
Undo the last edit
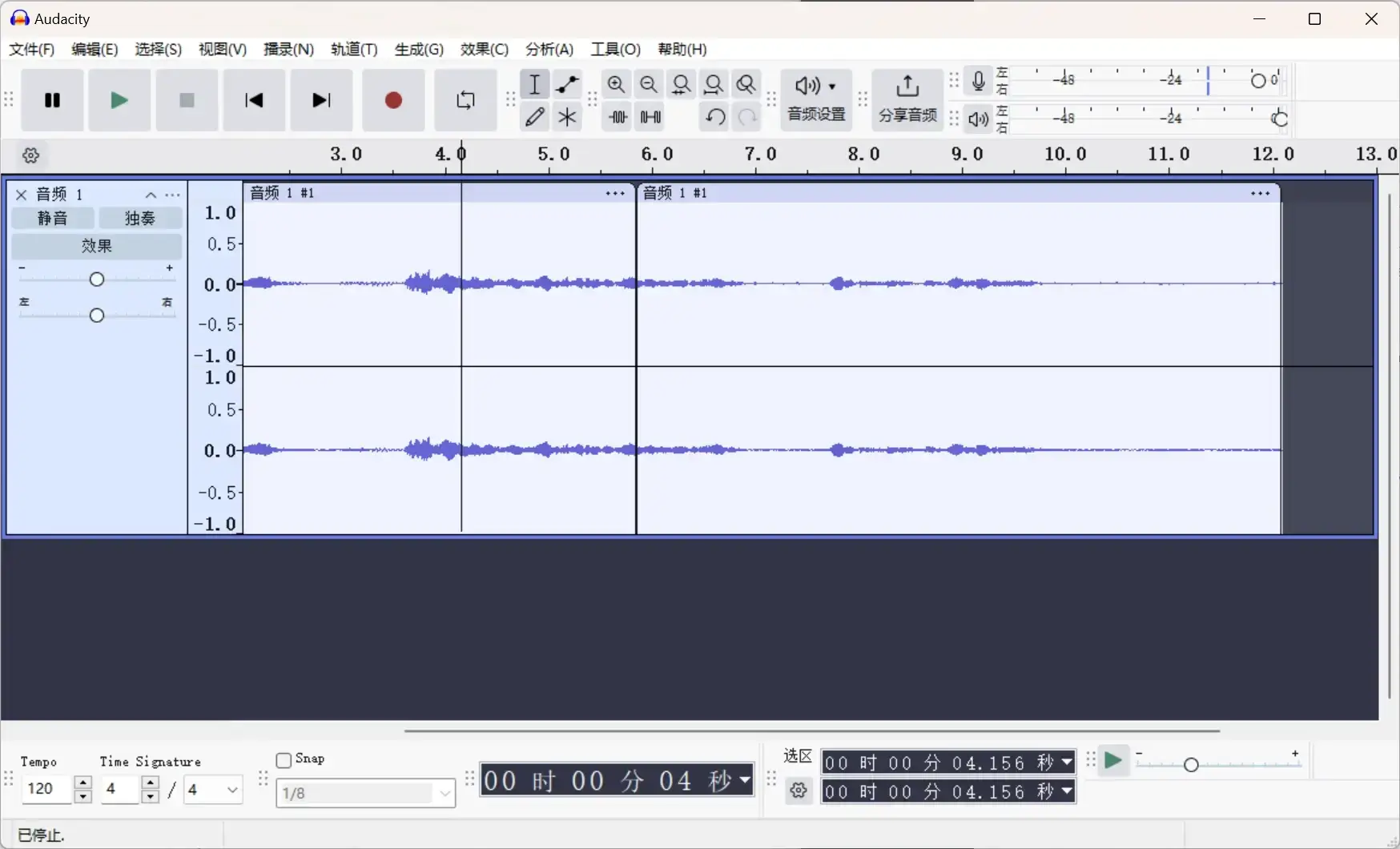714,117
